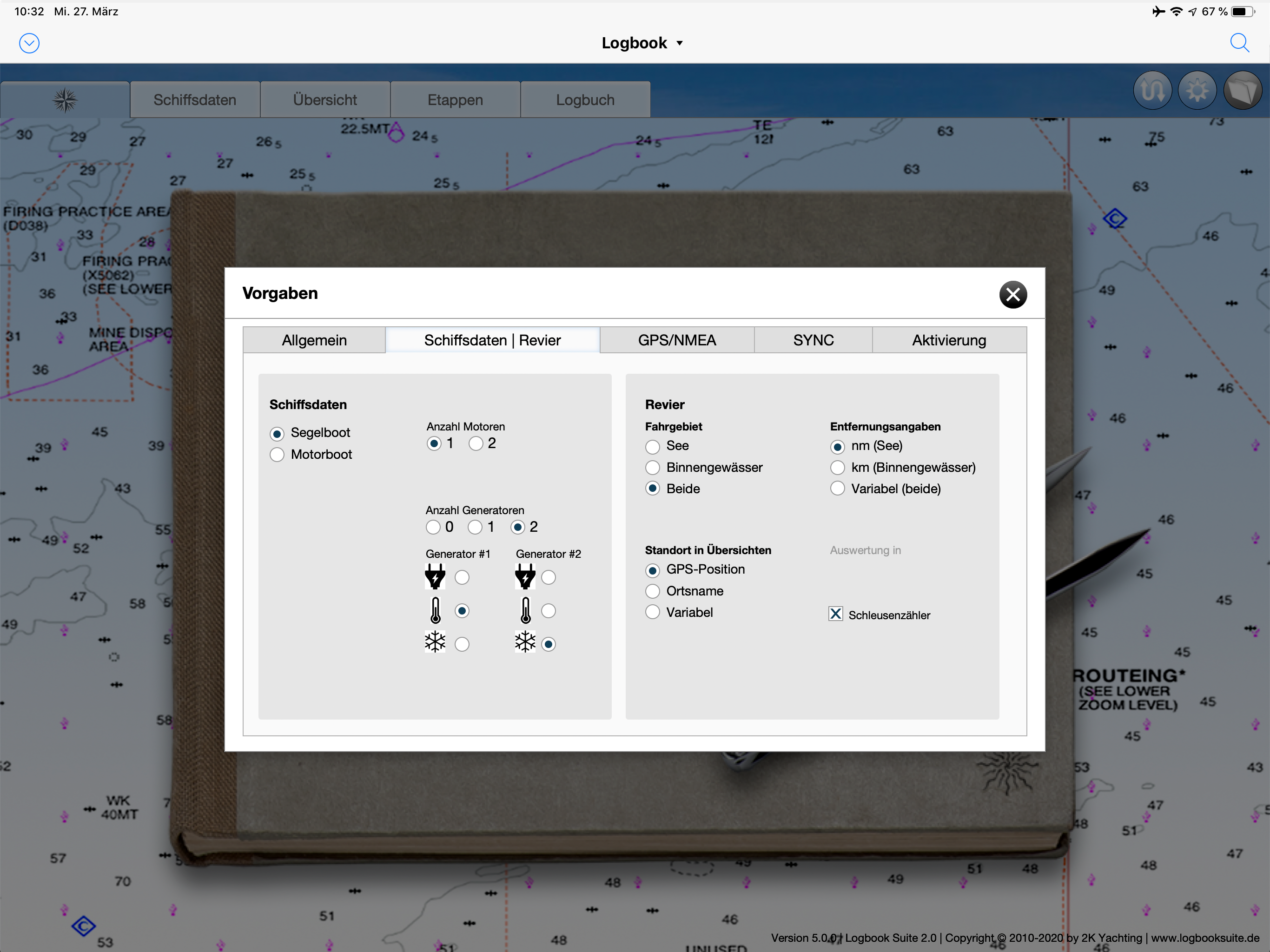Switch to the Allgemein tab
This screenshot has width=1270, height=952.
314,340
